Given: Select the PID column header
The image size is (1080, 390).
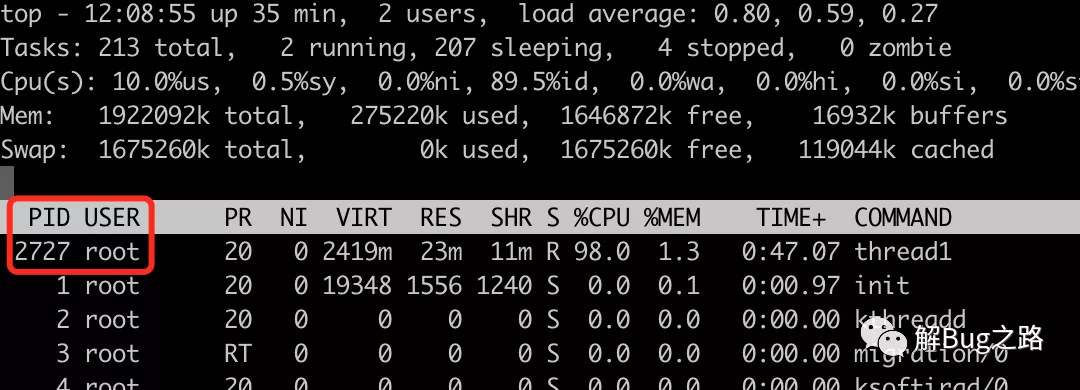Looking at the screenshot, I should (49, 218).
